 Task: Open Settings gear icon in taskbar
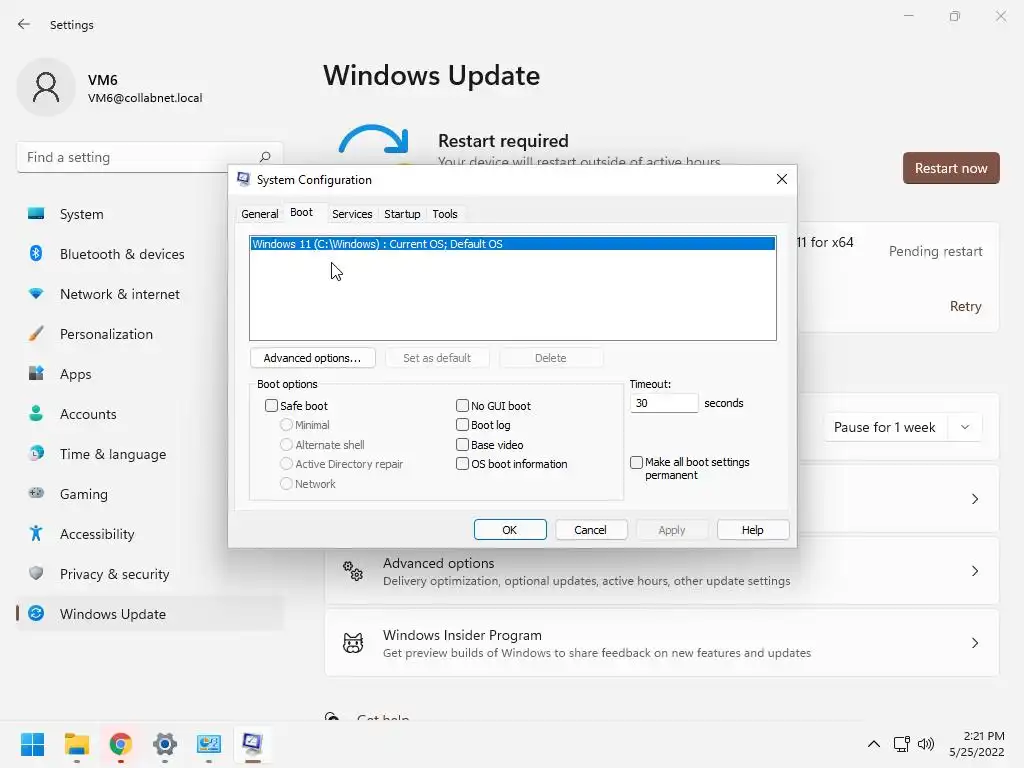165,744
